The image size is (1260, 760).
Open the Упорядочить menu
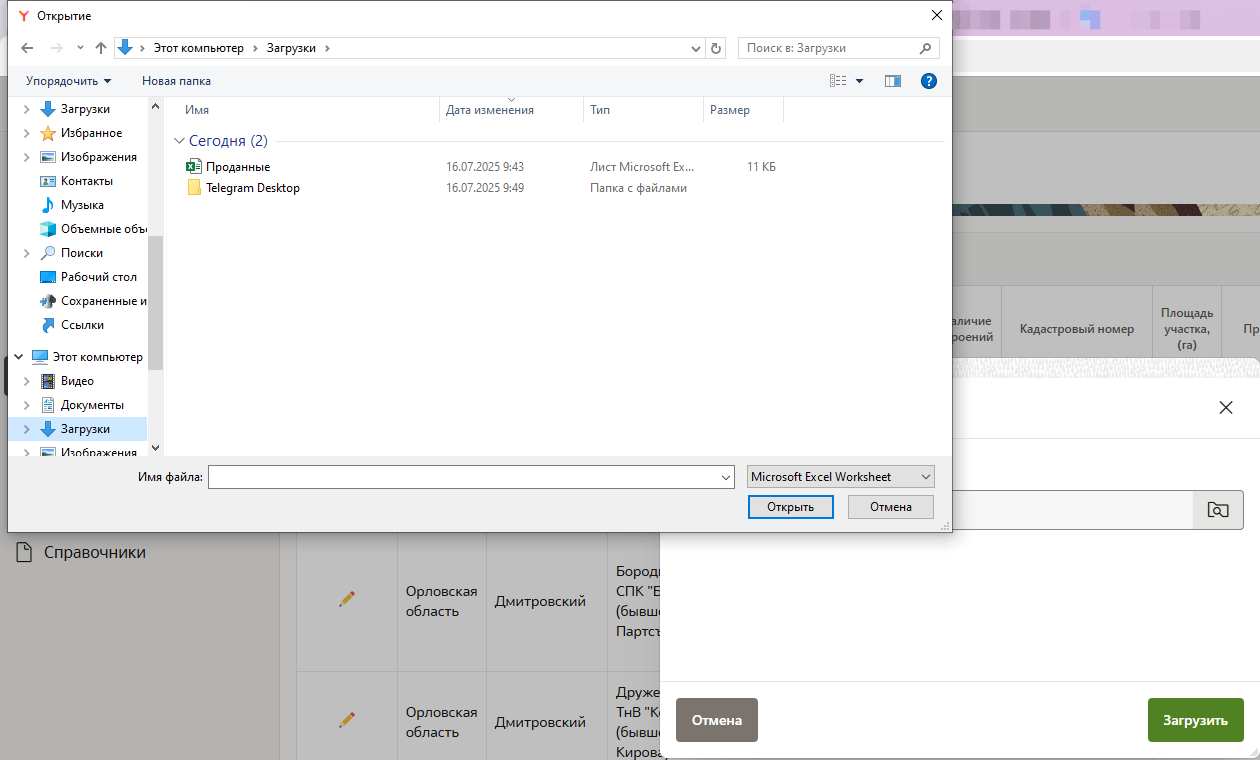tap(68, 81)
